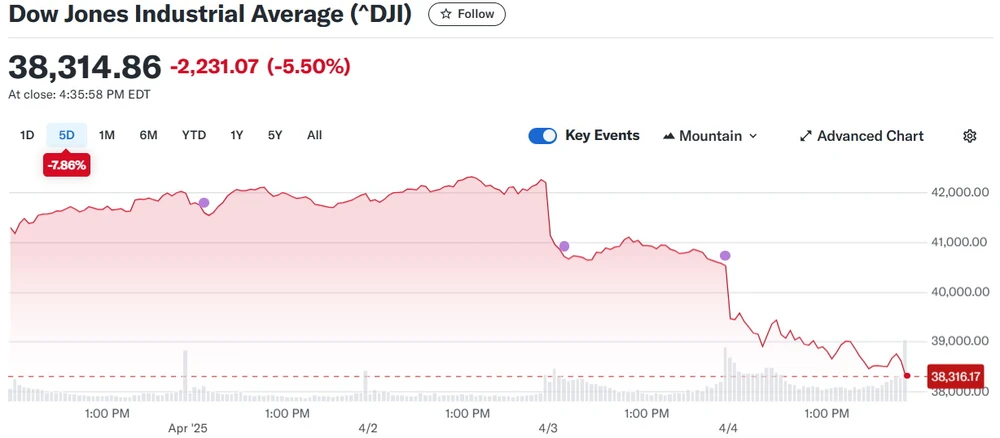Open chart settings gear icon
The image size is (1000, 438).
click(x=969, y=136)
